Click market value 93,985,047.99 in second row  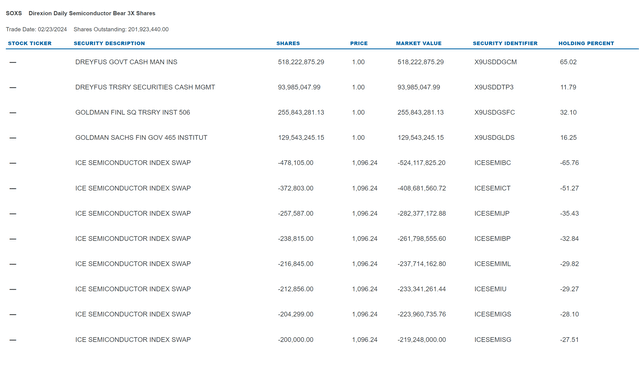tap(419, 87)
